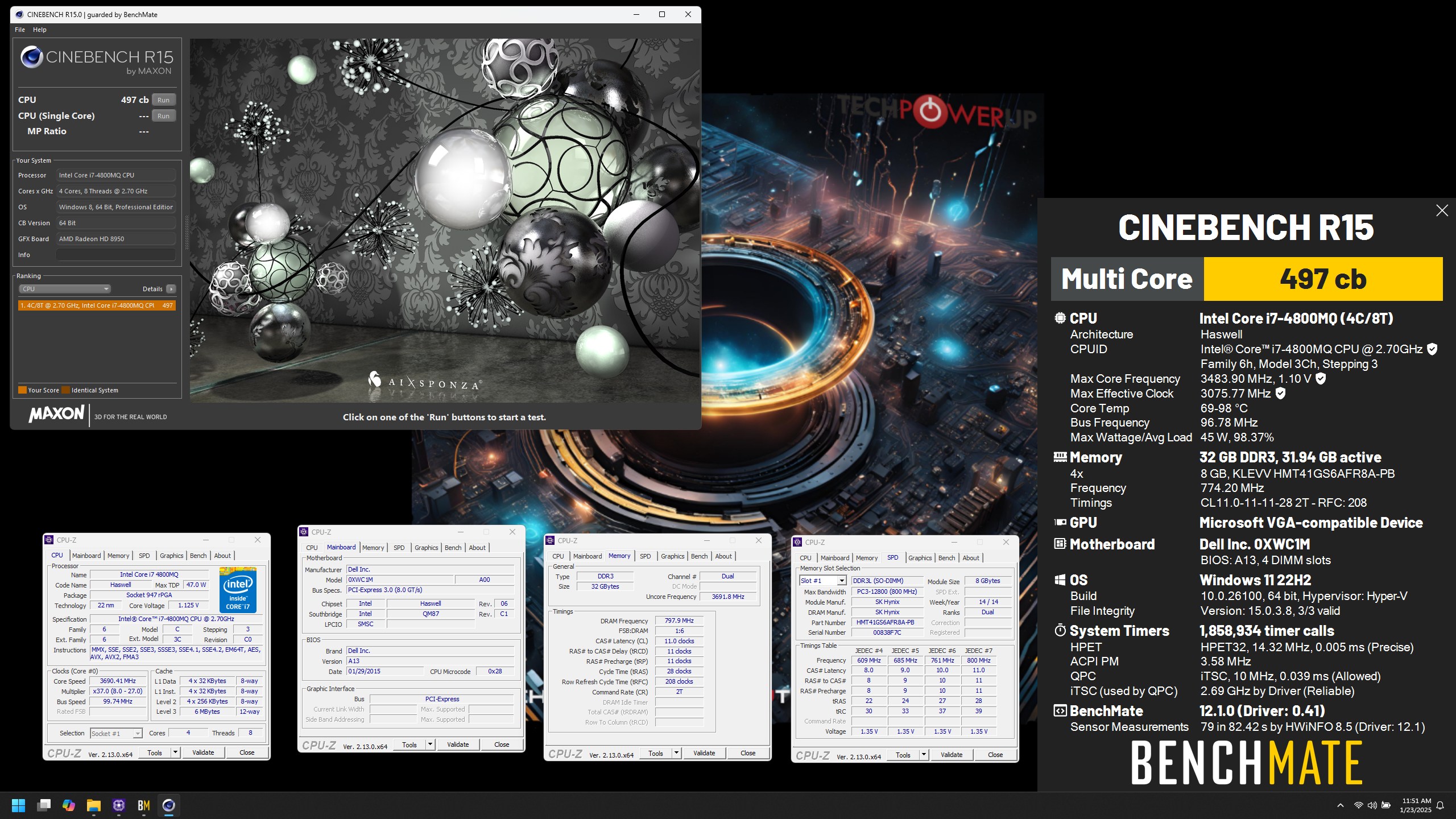
Task: Click the BenchMate CPU chip icon
Action: point(1060,318)
